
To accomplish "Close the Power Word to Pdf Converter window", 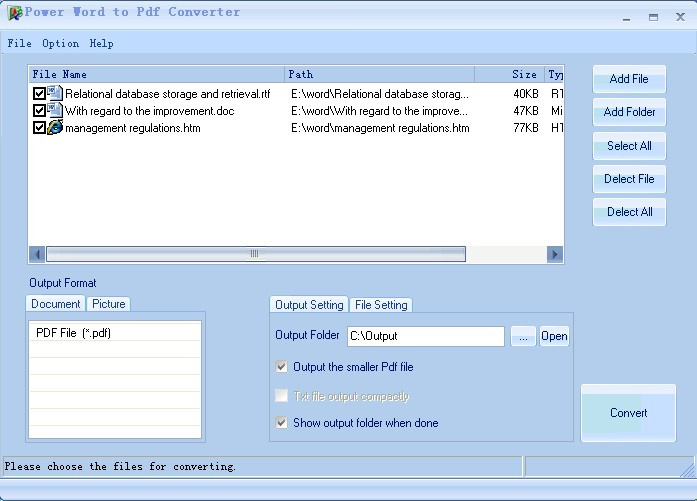I will coord(680,17).
